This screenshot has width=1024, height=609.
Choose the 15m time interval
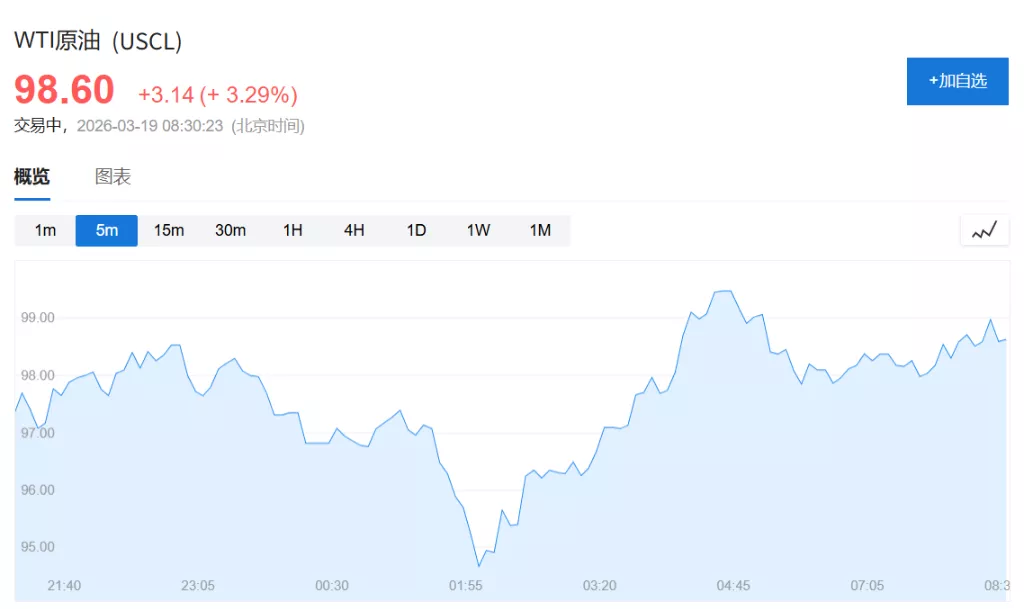[x=169, y=231]
